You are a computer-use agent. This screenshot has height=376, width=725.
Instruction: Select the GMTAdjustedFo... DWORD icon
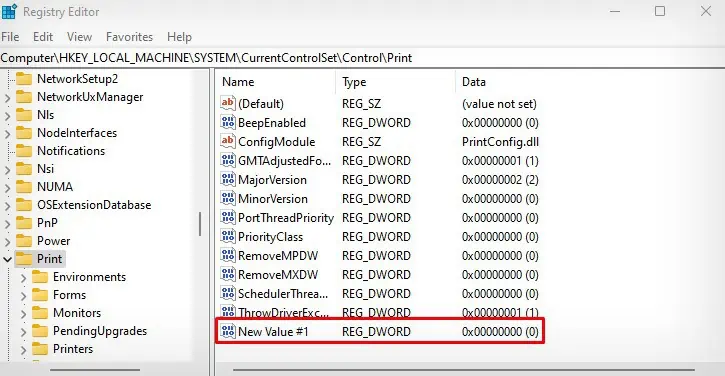pos(227,160)
